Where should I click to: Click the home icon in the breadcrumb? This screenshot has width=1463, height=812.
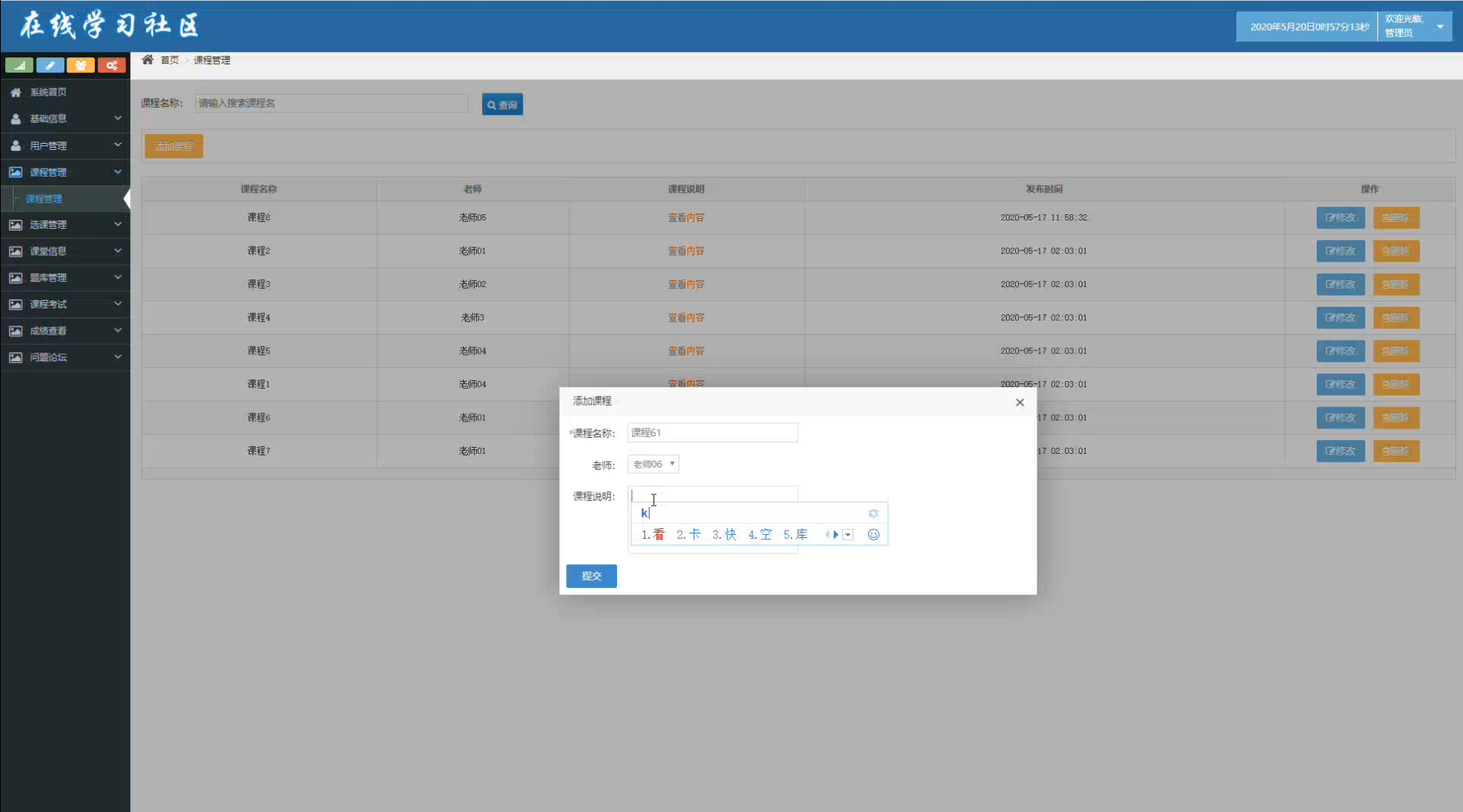[148, 60]
